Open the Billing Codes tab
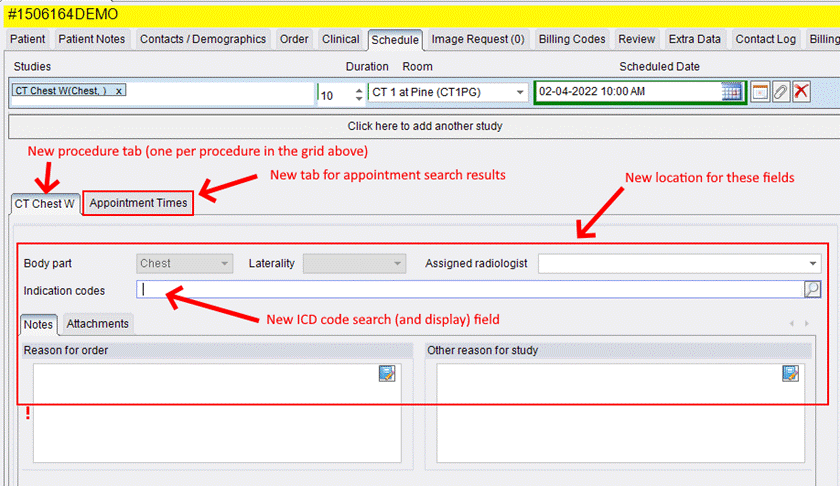This screenshot has width=840, height=486. (x=572, y=39)
